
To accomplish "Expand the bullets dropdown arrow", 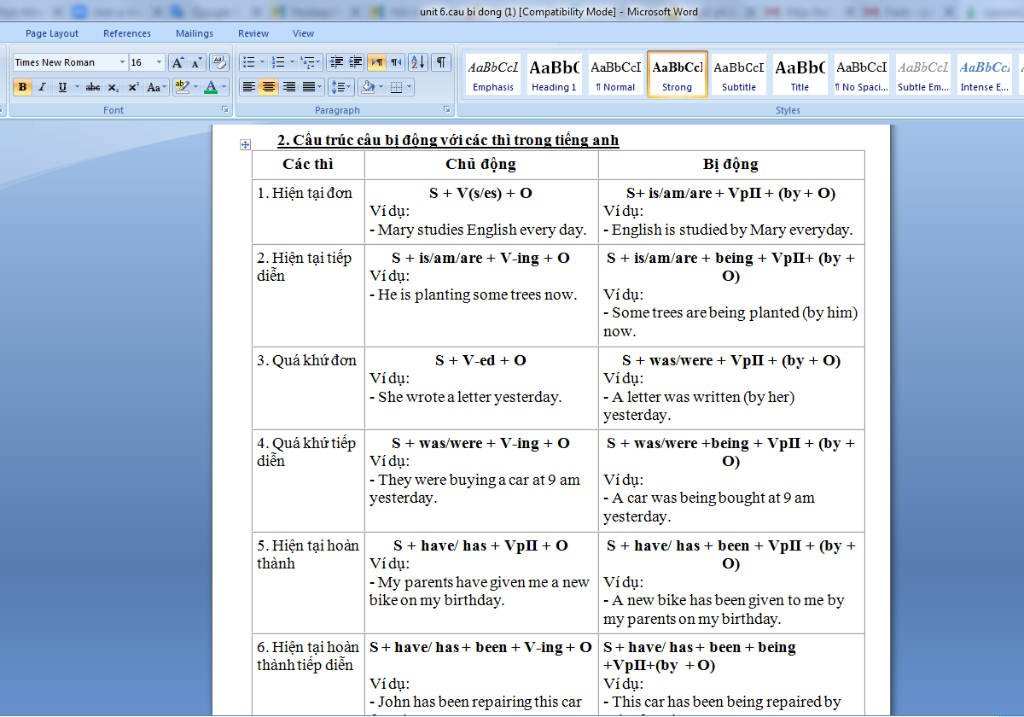I will point(263,63).
